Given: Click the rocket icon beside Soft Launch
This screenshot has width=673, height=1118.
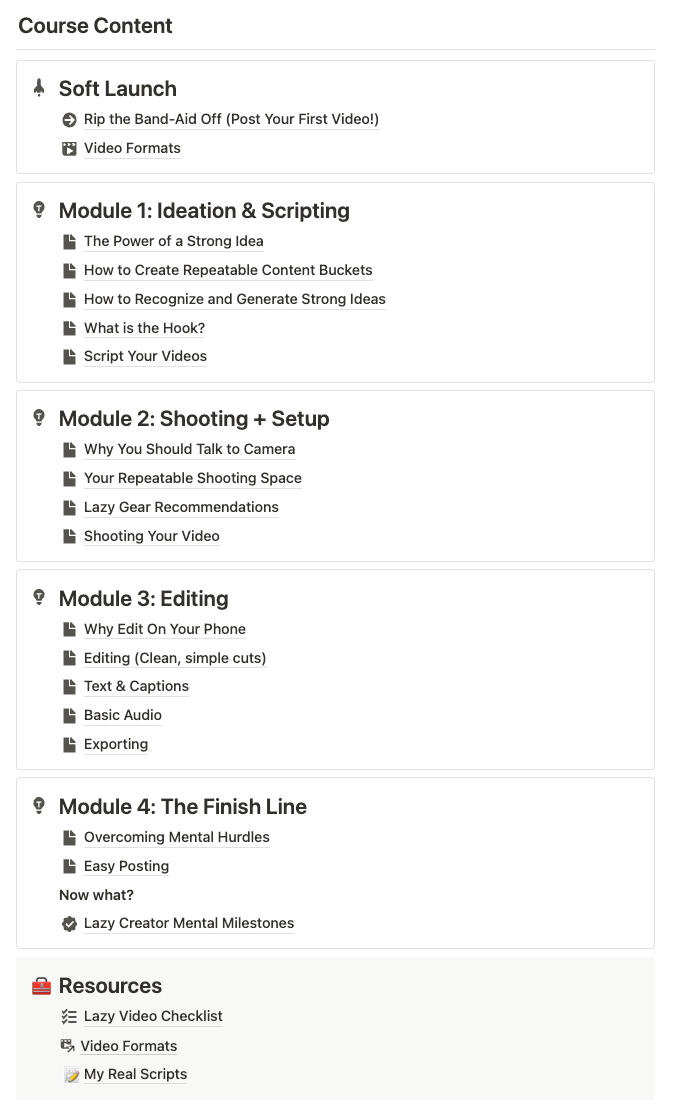Looking at the screenshot, I should coord(39,88).
